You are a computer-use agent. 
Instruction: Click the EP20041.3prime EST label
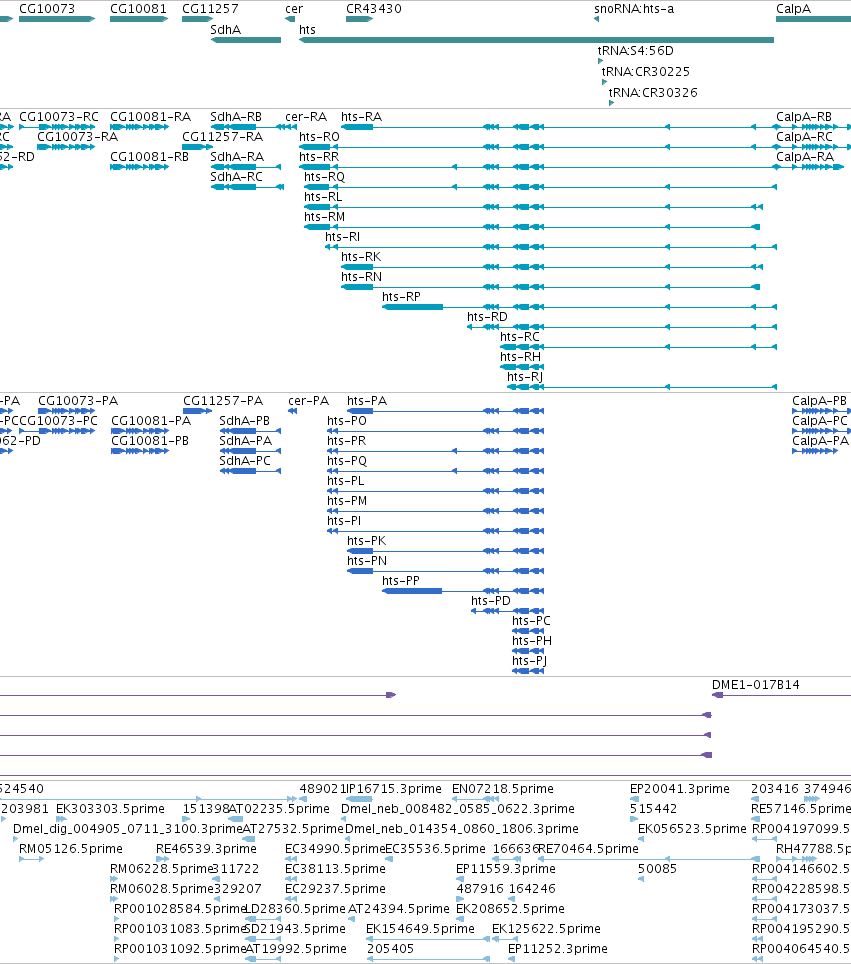pos(679,789)
